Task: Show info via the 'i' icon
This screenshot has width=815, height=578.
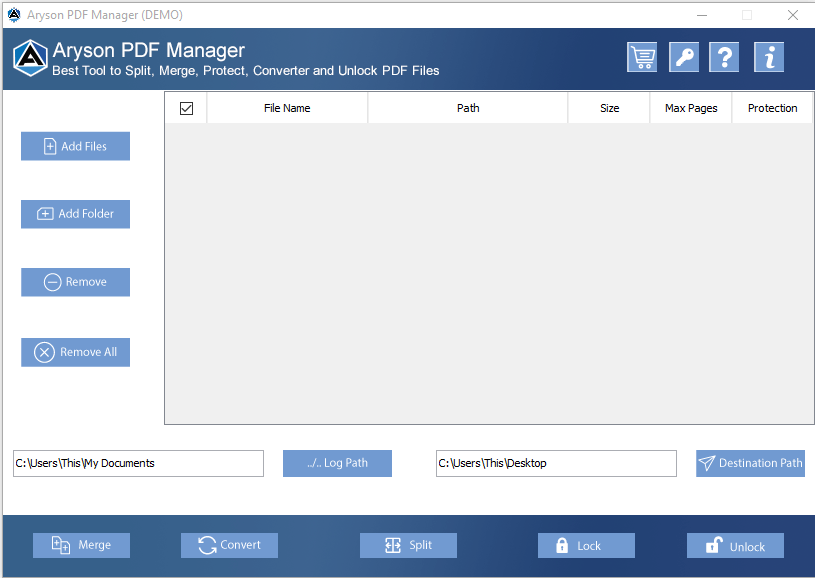Action: 769,57
